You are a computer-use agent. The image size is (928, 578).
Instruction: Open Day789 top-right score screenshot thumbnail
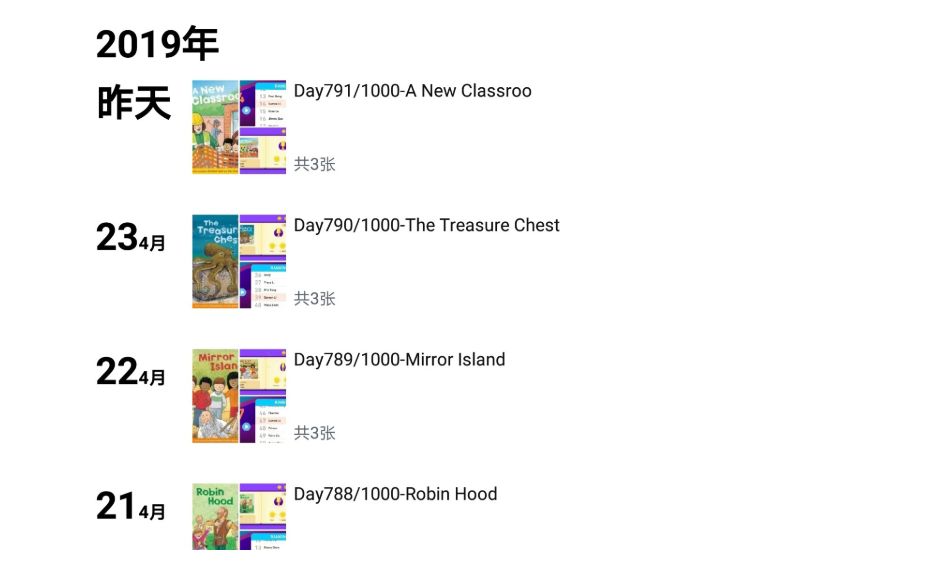pos(263,372)
